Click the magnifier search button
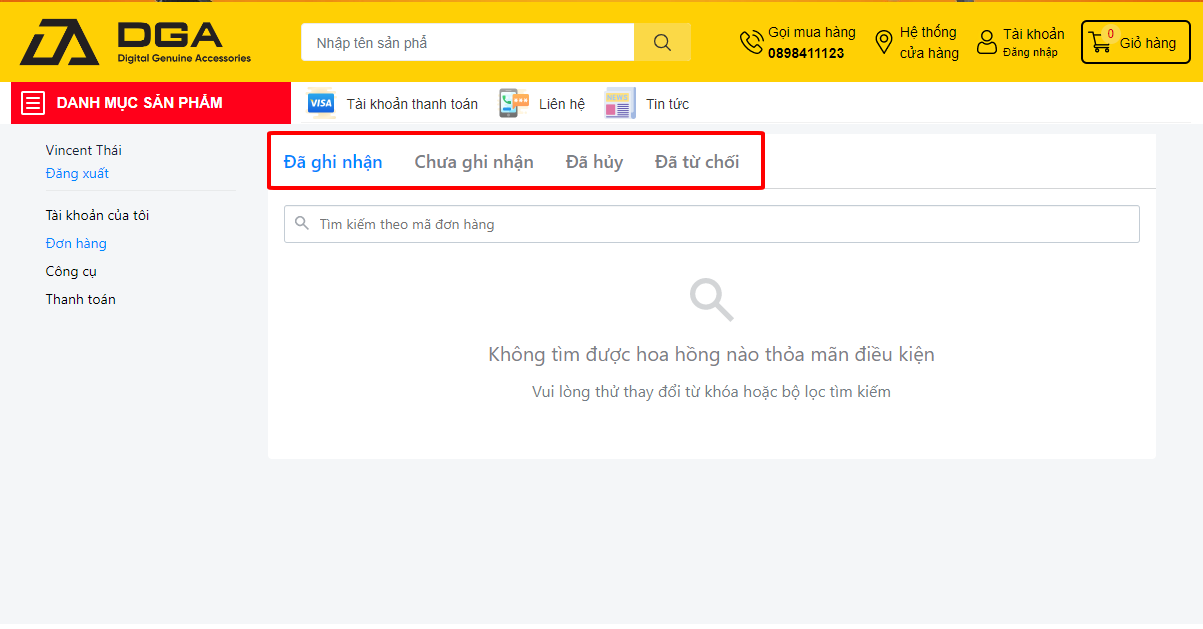The image size is (1203, 629). pyautogui.click(x=662, y=42)
